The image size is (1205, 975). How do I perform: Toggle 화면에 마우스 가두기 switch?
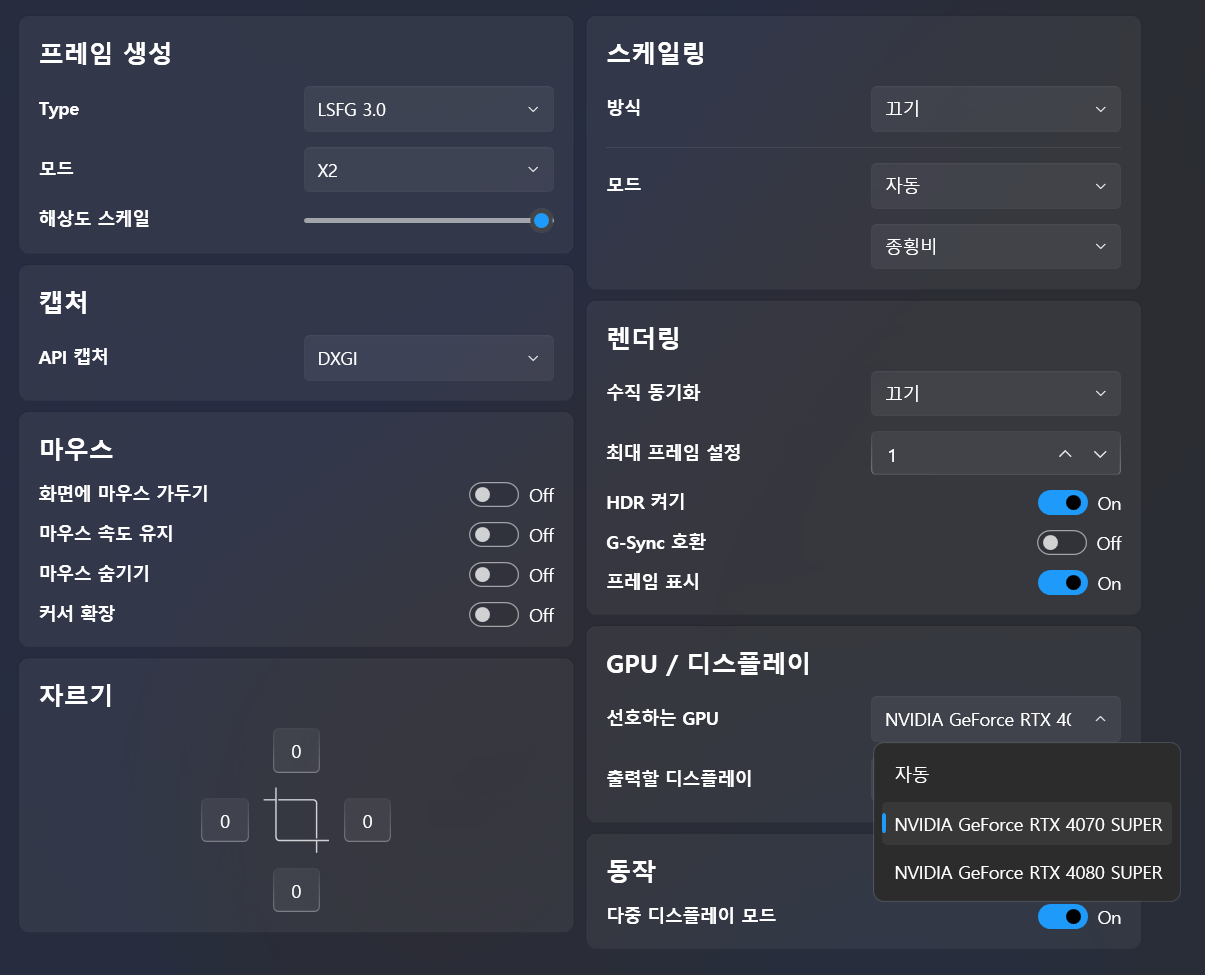[494, 494]
